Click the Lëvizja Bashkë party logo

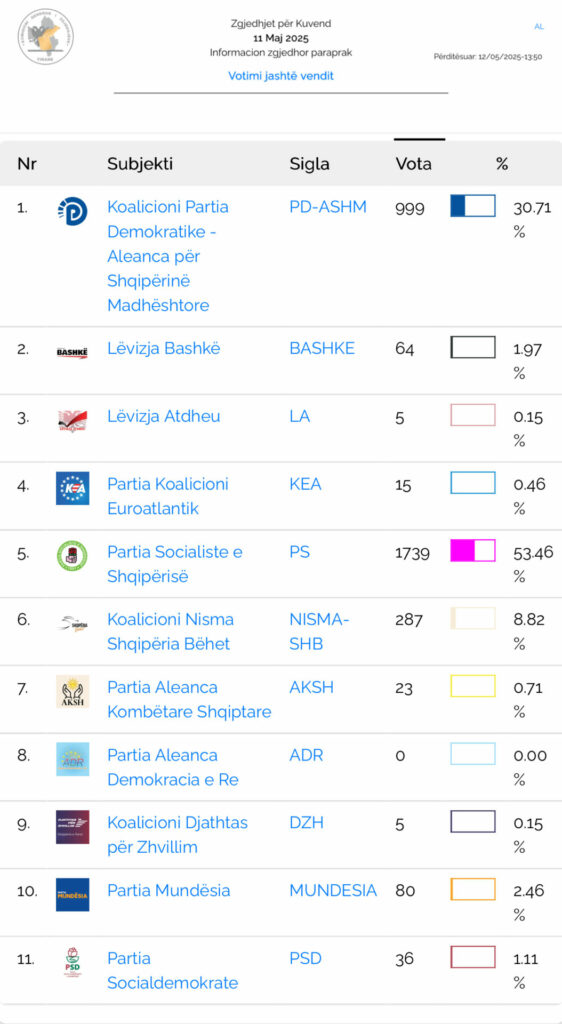coord(72,353)
